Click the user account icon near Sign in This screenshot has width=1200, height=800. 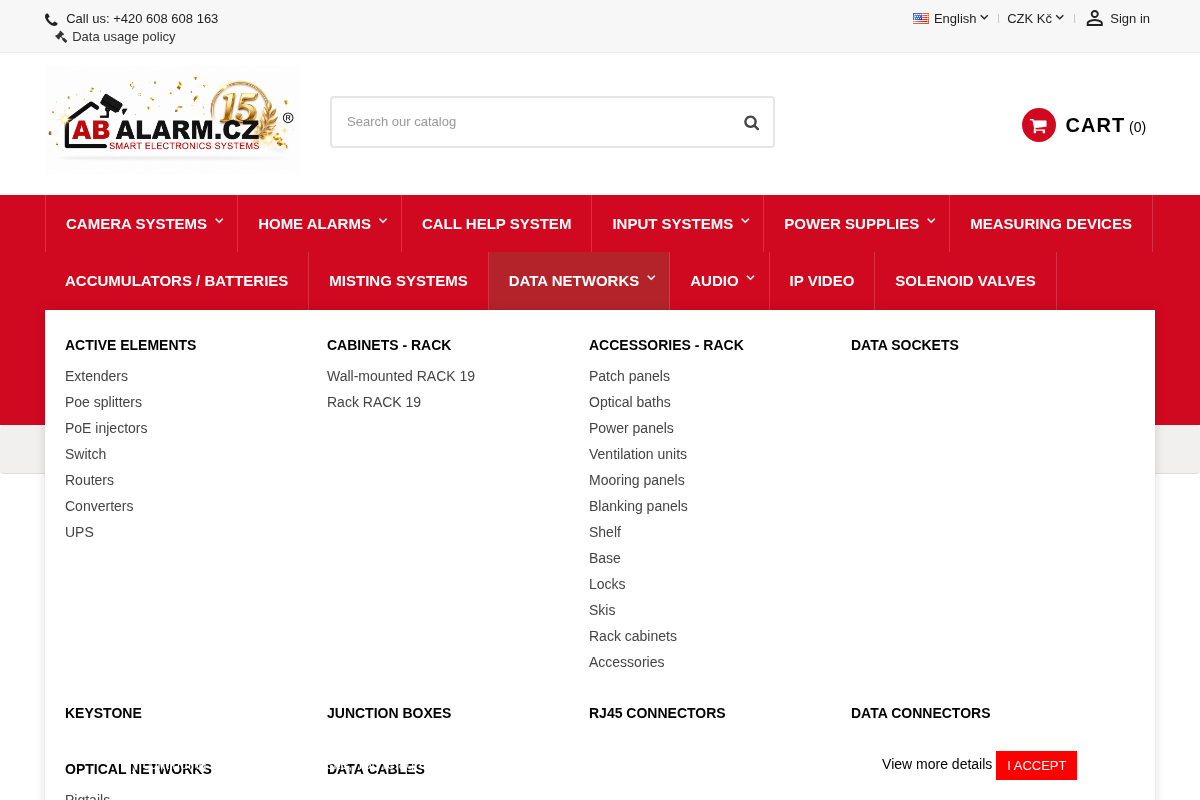point(1095,18)
